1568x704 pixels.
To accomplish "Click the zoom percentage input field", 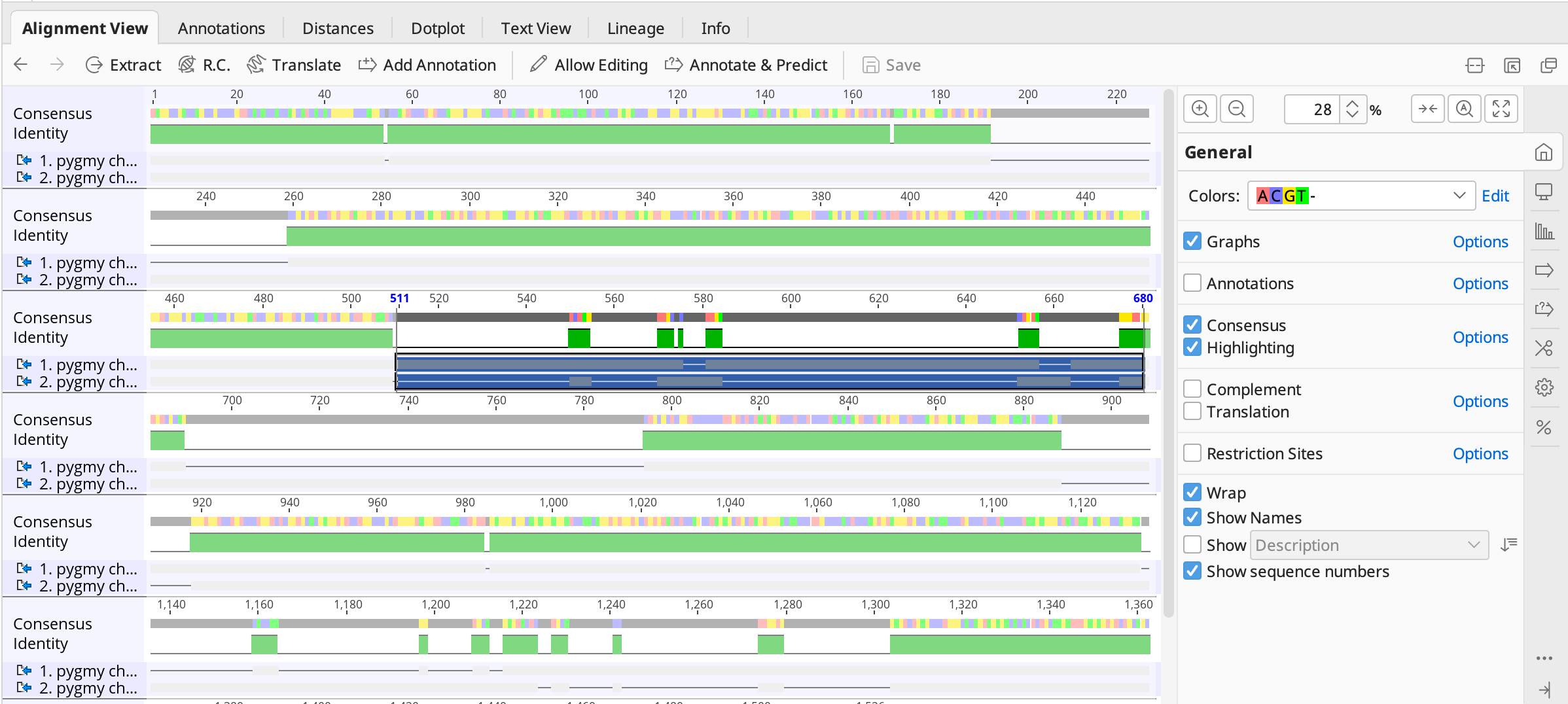I will tap(1311, 109).
